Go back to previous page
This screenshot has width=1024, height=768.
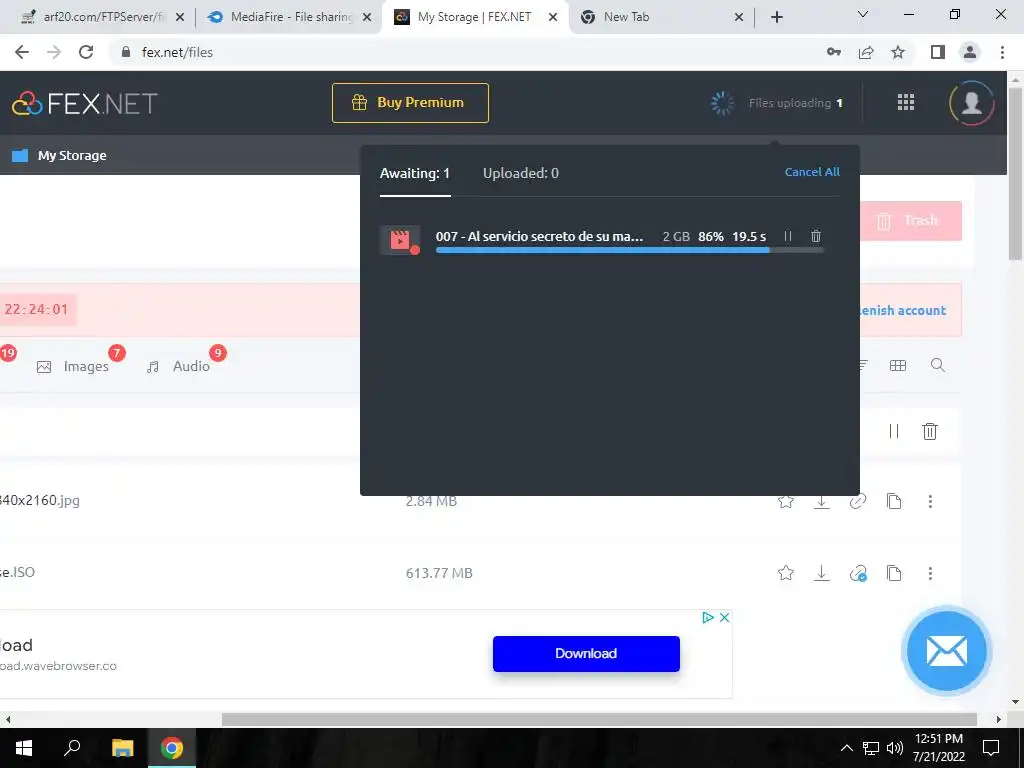(22, 52)
